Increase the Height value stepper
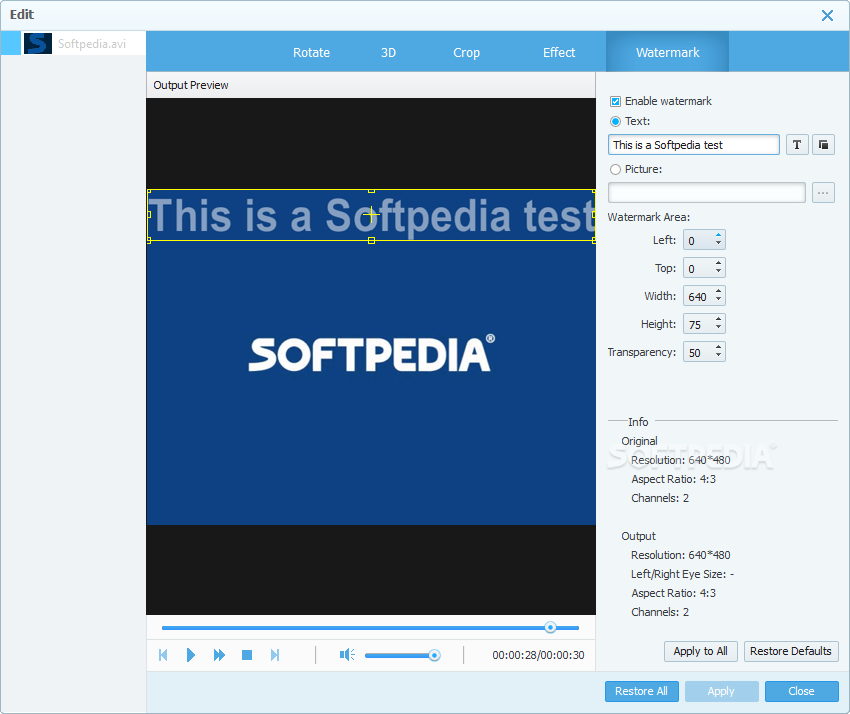Viewport: 850px width, 714px height. 718,320
